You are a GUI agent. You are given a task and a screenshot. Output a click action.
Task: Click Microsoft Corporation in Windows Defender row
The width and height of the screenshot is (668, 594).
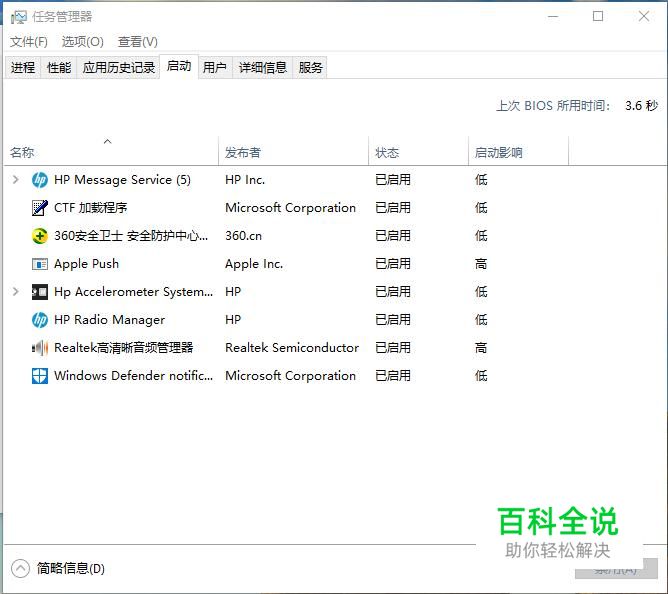click(x=291, y=376)
